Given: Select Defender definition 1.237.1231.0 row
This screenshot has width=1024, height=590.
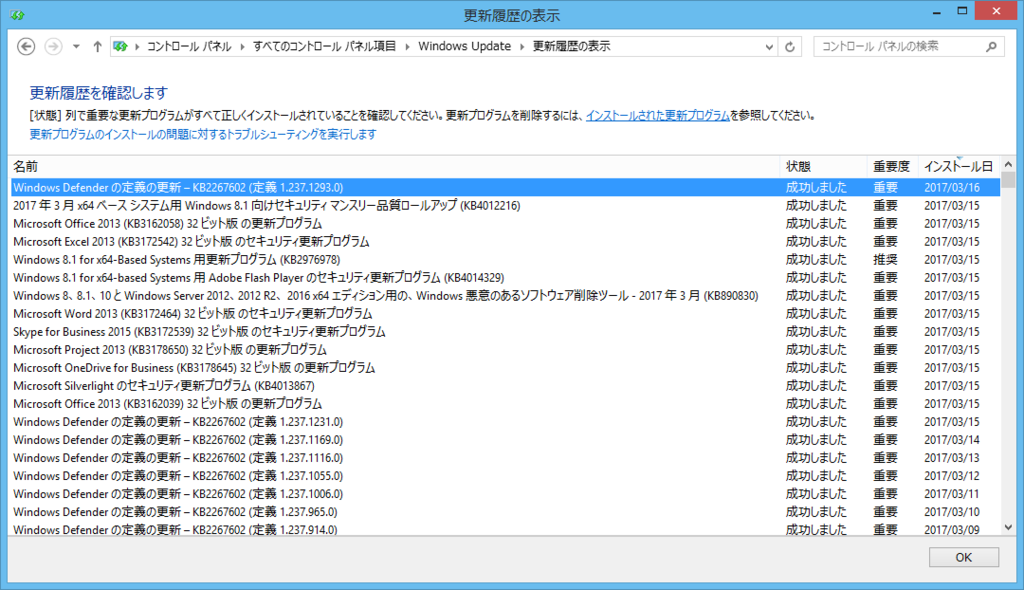Looking at the screenshot, I should (505, 422).
